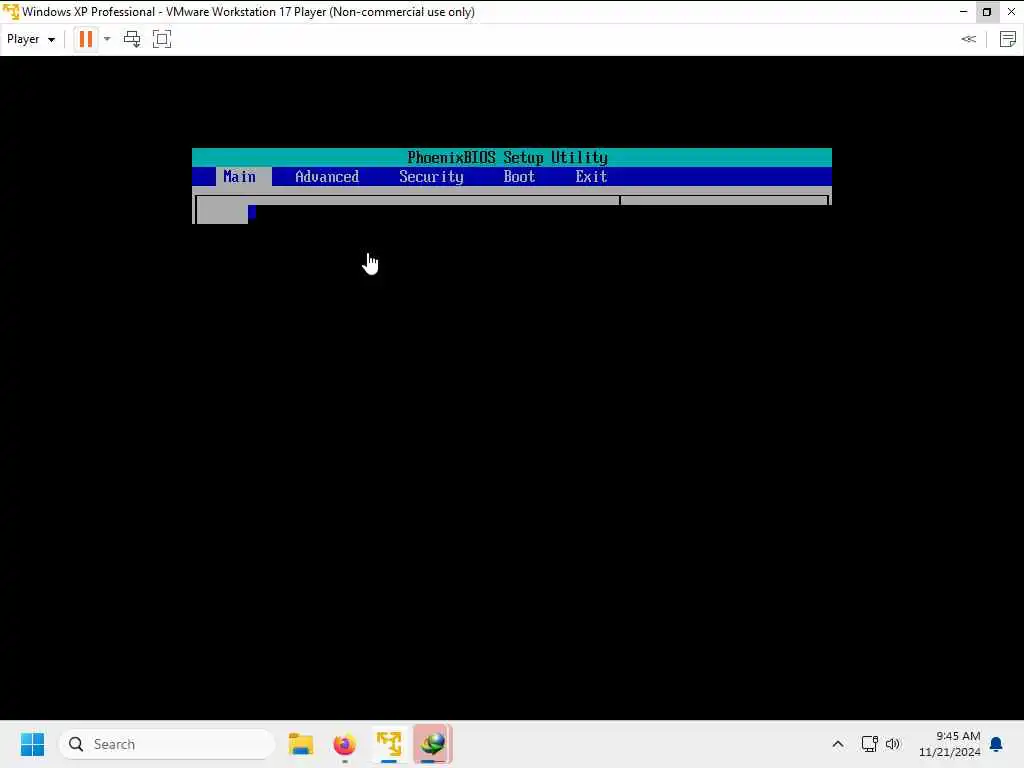Enter full screen mode
The width and height of the screenshot is (1024, 768).
pos(162,39)
